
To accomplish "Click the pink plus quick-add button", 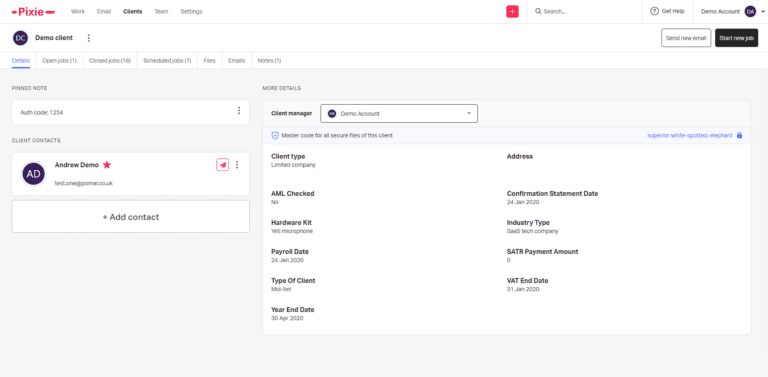I will coord(512,12).
